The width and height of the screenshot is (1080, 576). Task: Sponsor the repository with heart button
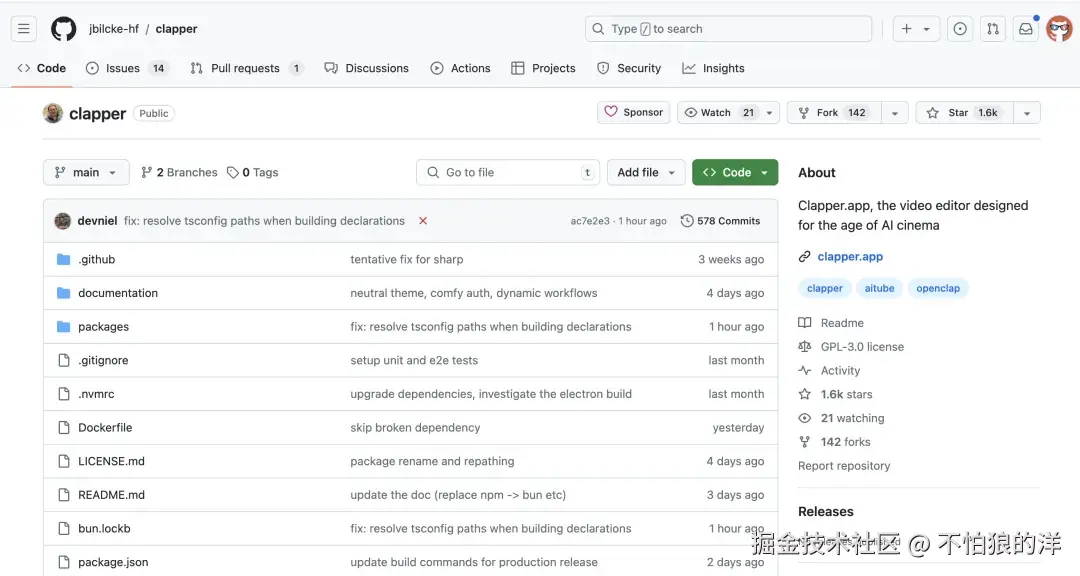click(634, 112)
